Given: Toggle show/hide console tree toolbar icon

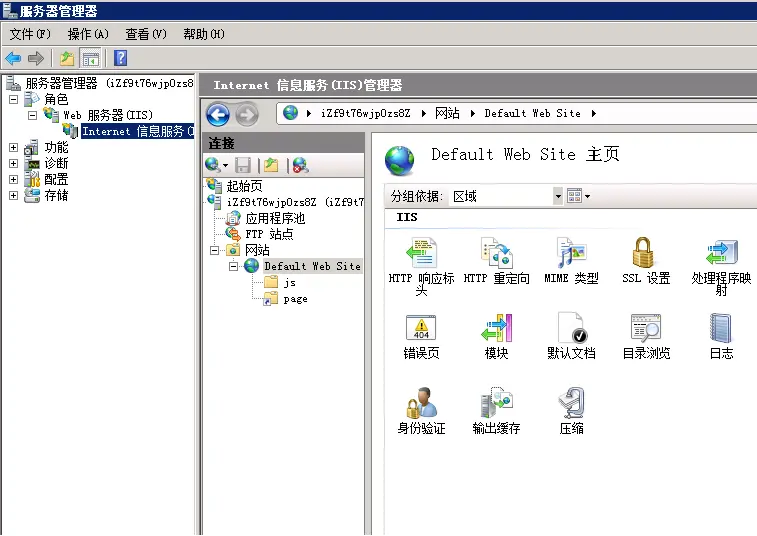Looking at the screenshot, I should [x=91, y=59].
